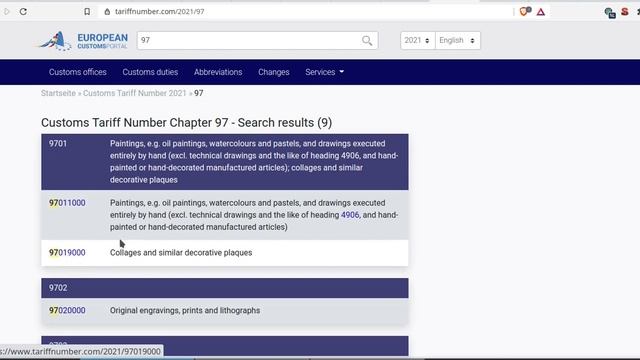Screen dimensions: 640x360
Task: Open Abbreviations menu item
Action: click(x=218, y=72)
